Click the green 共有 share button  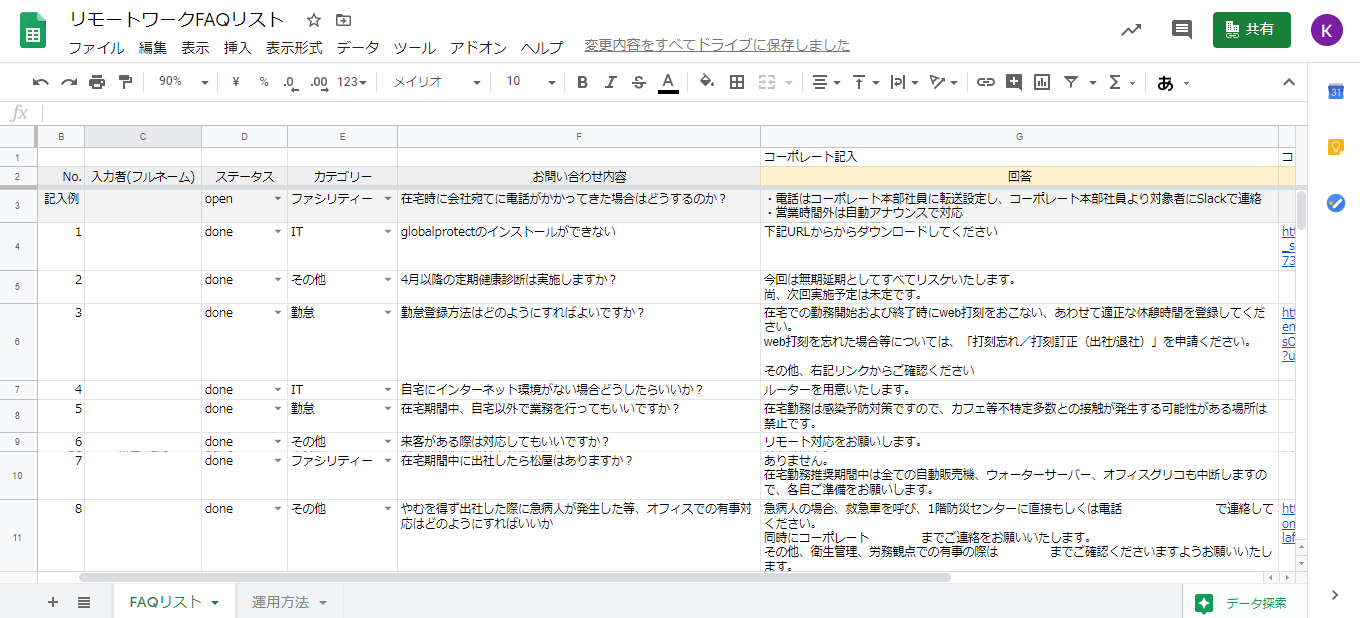click(x=1251, y=30)
